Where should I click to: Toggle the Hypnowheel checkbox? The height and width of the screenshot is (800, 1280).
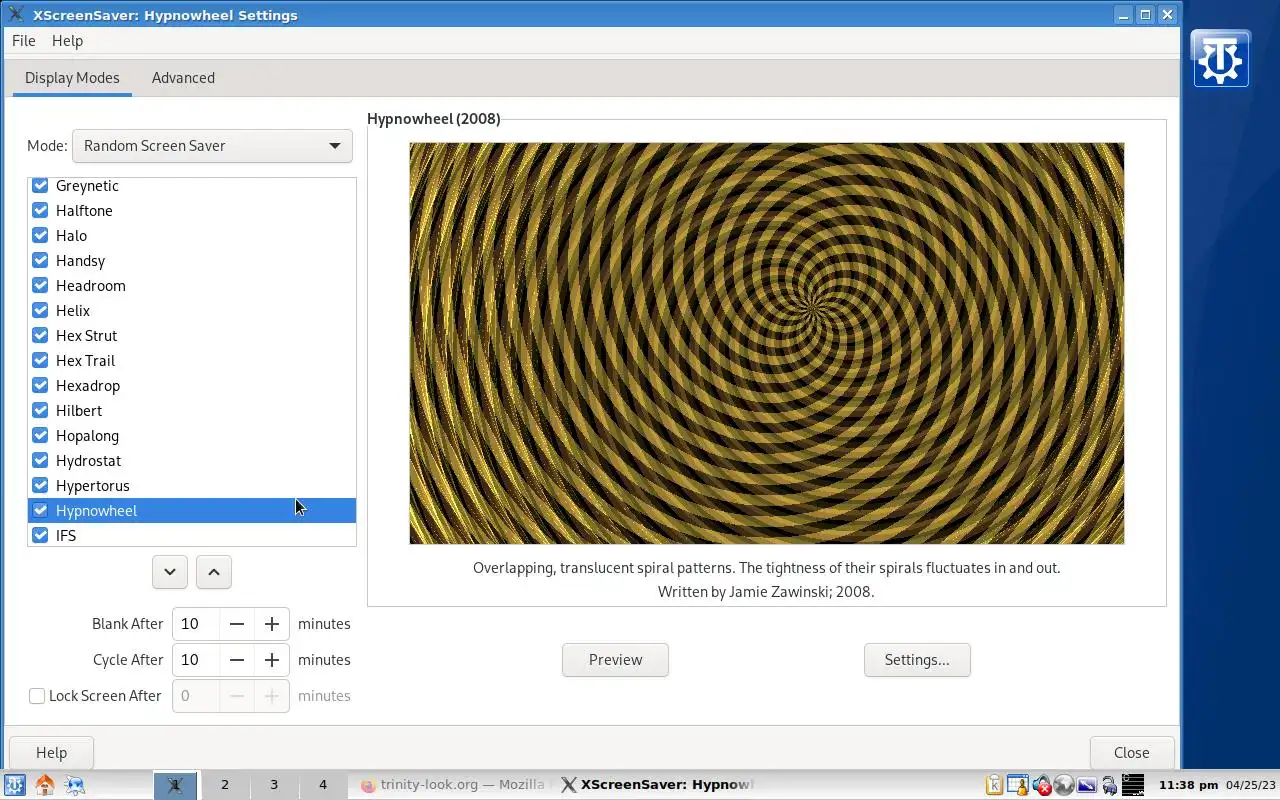[40, 511]
